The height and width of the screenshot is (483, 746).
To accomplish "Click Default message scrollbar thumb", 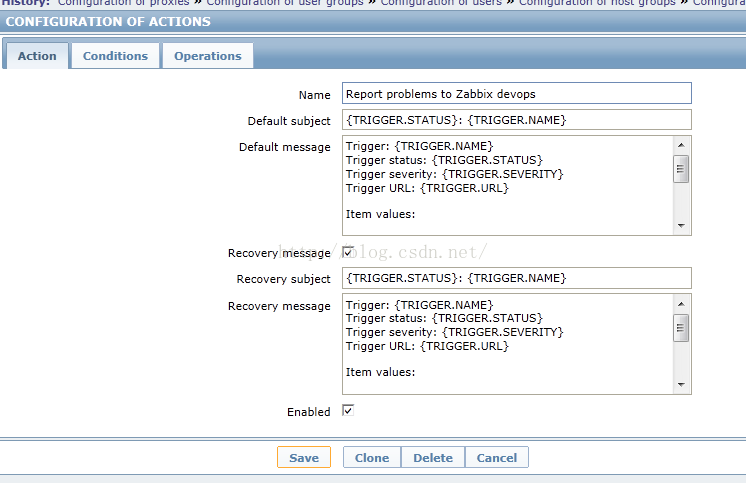I will 681,169.
